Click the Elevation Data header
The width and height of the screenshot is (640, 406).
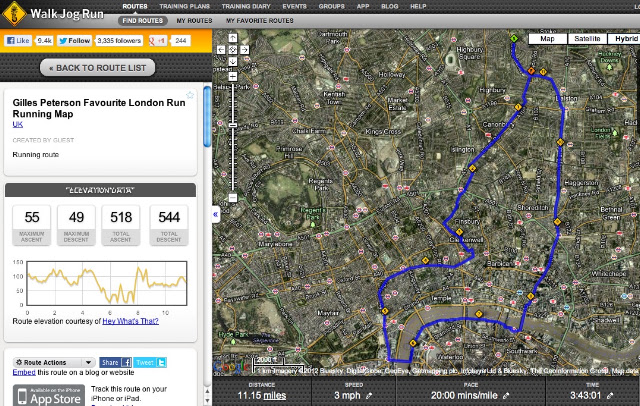[100, 190]
